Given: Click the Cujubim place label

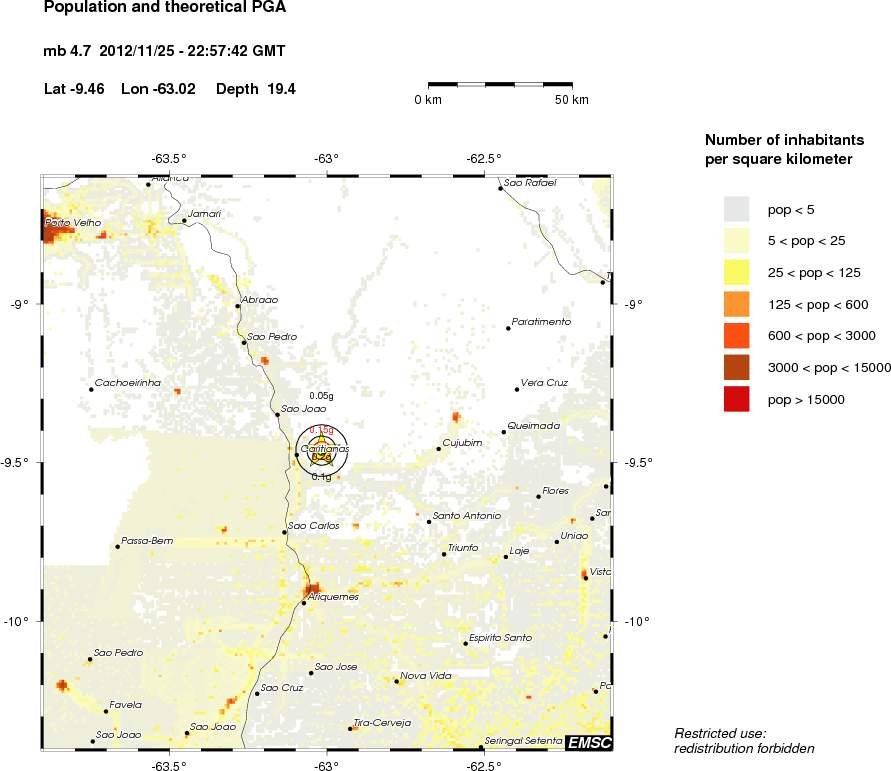Looking at the screenshot, I should [463, 443].
